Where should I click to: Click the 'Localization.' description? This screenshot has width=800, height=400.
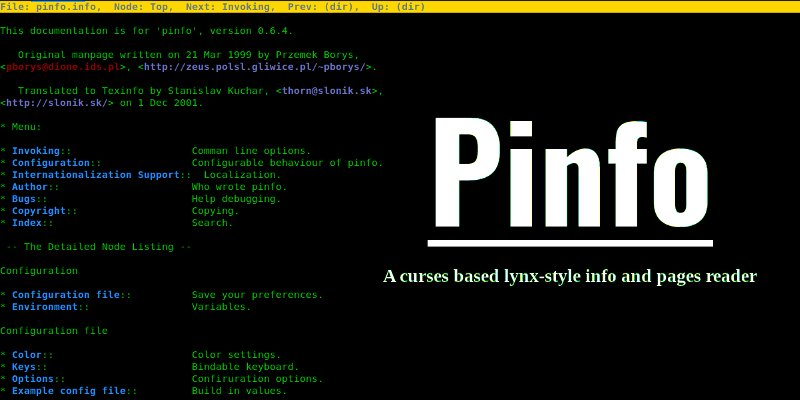point(242,175)
